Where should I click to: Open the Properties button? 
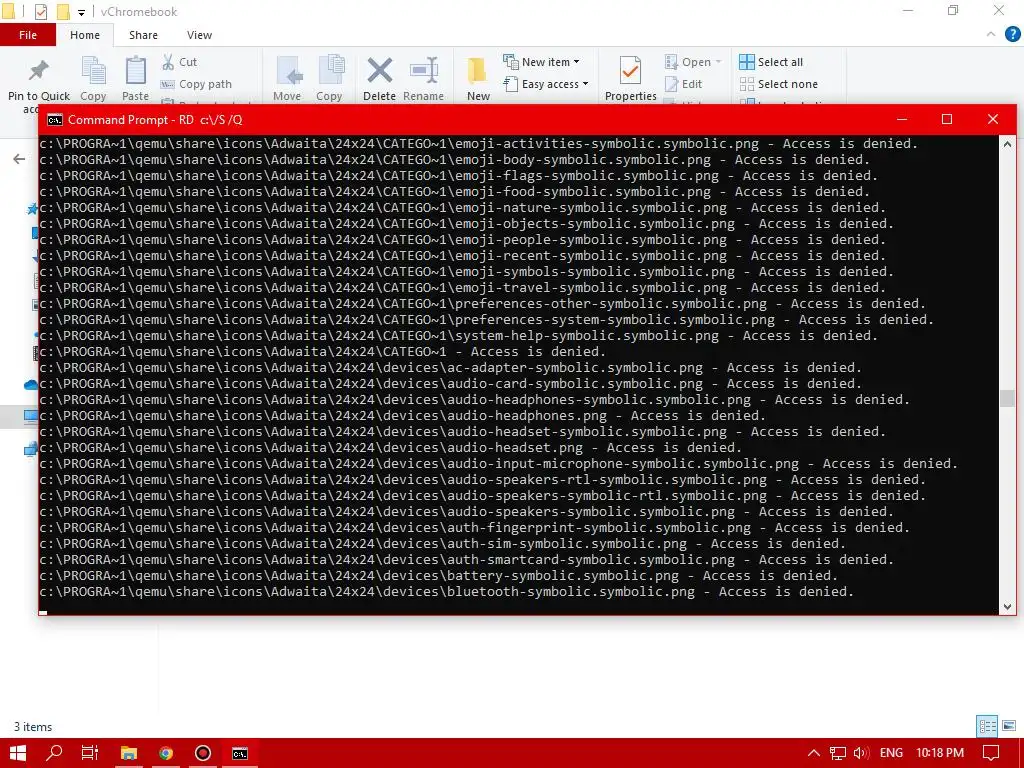coord(630,78)
